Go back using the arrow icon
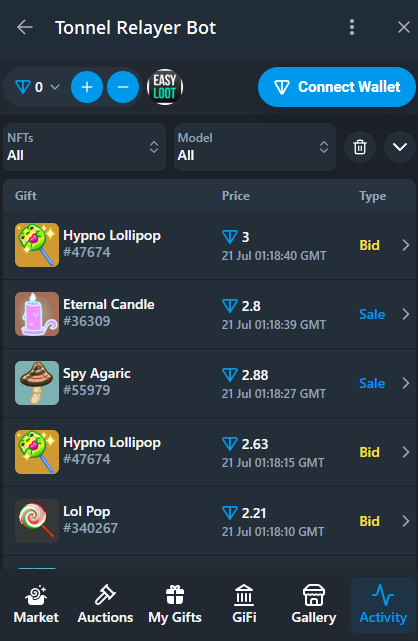Image resolution: width=418 pixels, height=641 pixels. pyautogui.click(x=25, y=27)
